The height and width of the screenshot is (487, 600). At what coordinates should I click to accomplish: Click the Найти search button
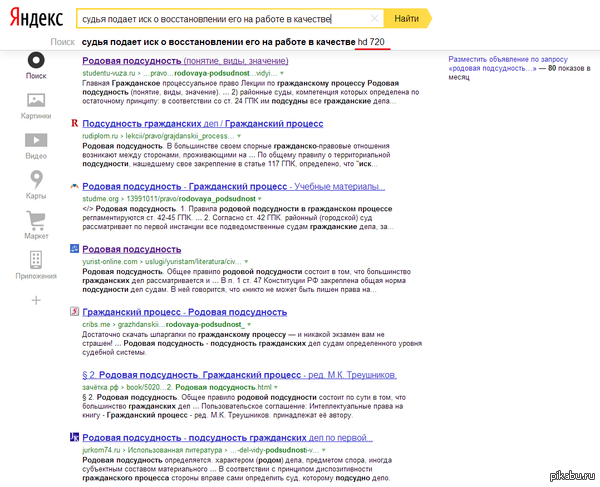click(407, 18)
